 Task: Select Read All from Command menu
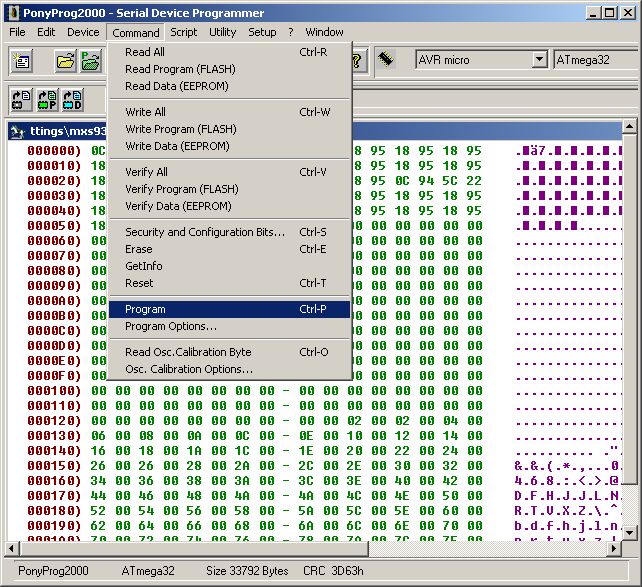point(229,52)
